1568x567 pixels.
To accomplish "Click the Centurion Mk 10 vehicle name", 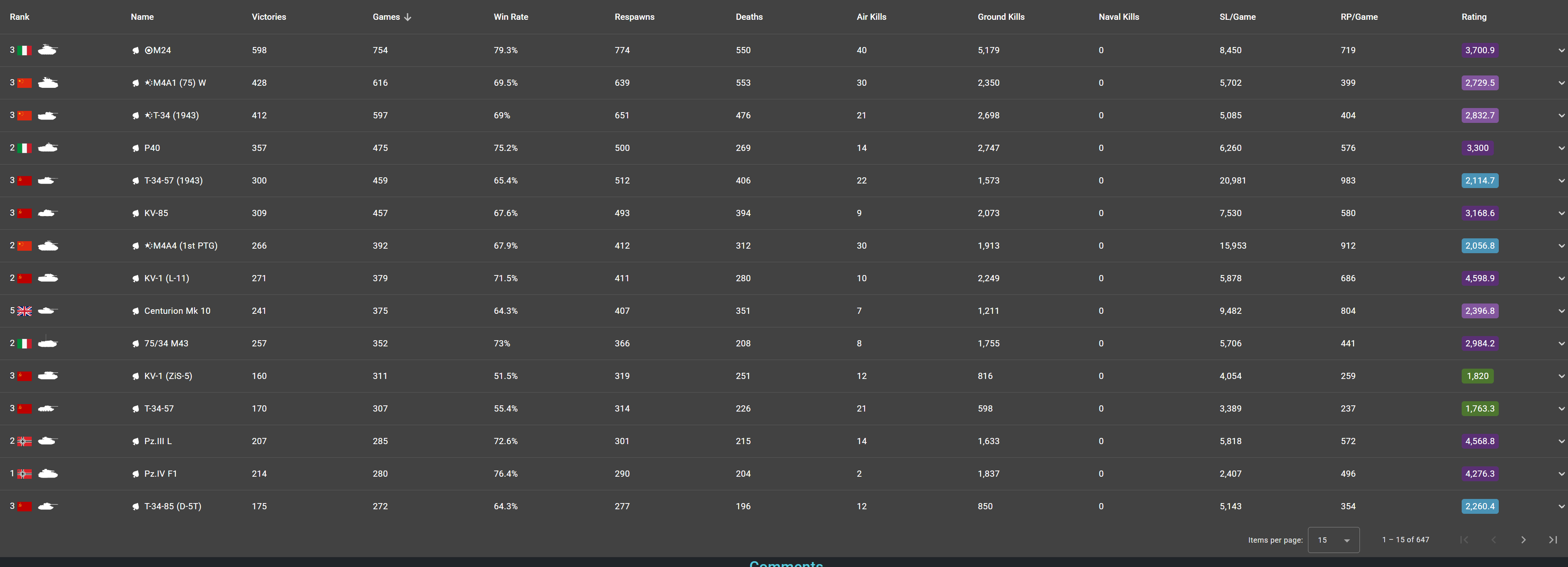I will click(177, 311).
